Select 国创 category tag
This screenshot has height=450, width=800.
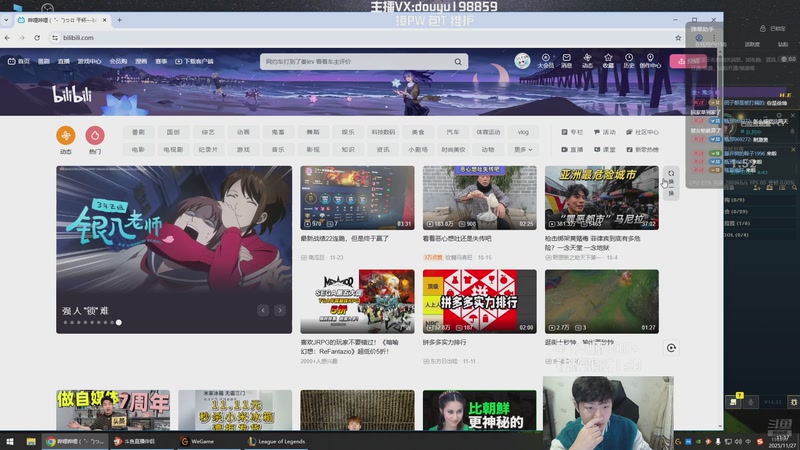coord(173,132)
